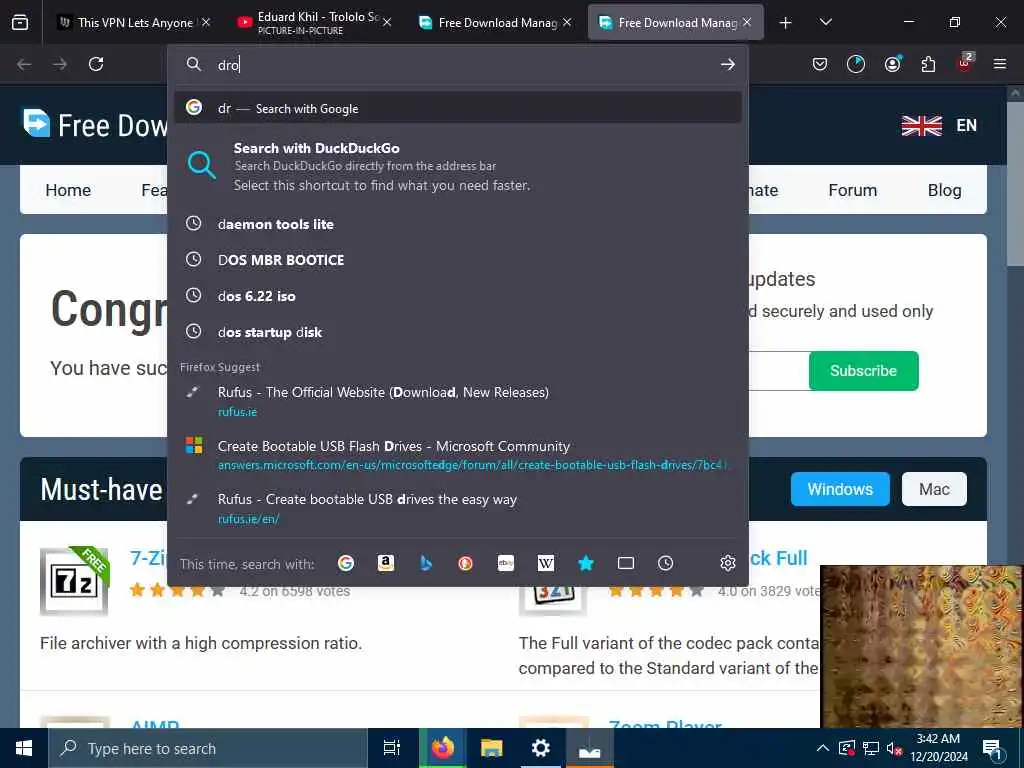Switch to first Free Download Manager tab
This screenshot has height=768, width=1024.
(496, 22)
